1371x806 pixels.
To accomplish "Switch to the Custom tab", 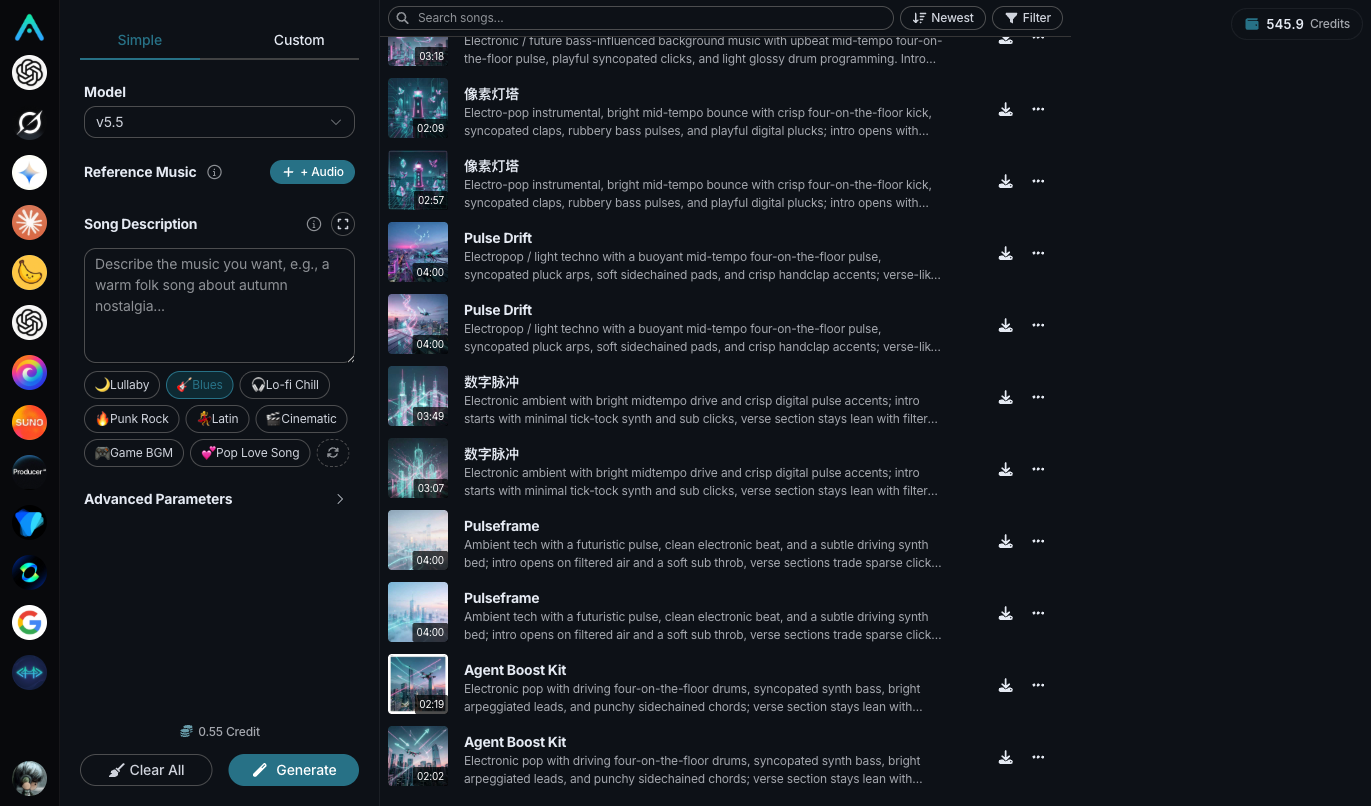I will click(299, 40).
